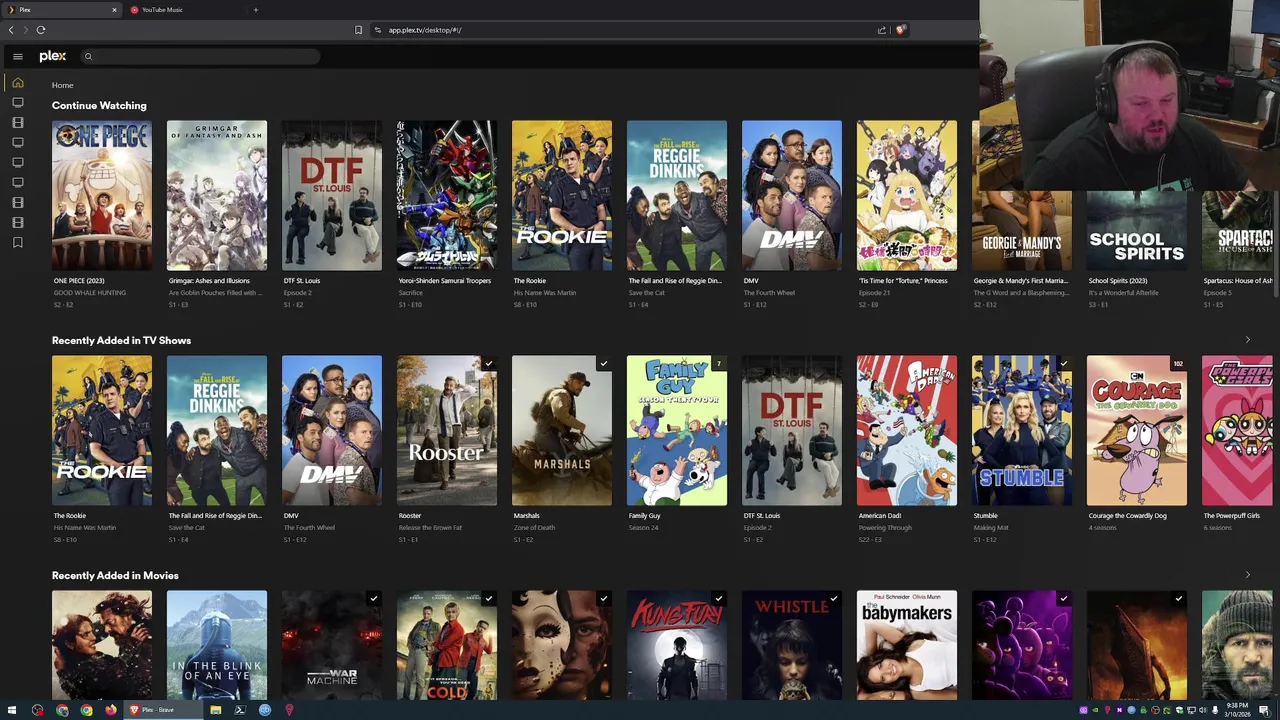Click the search magnifier icon
The height and width of the screenshot is (720, 1280).
[x=88, y=57]
